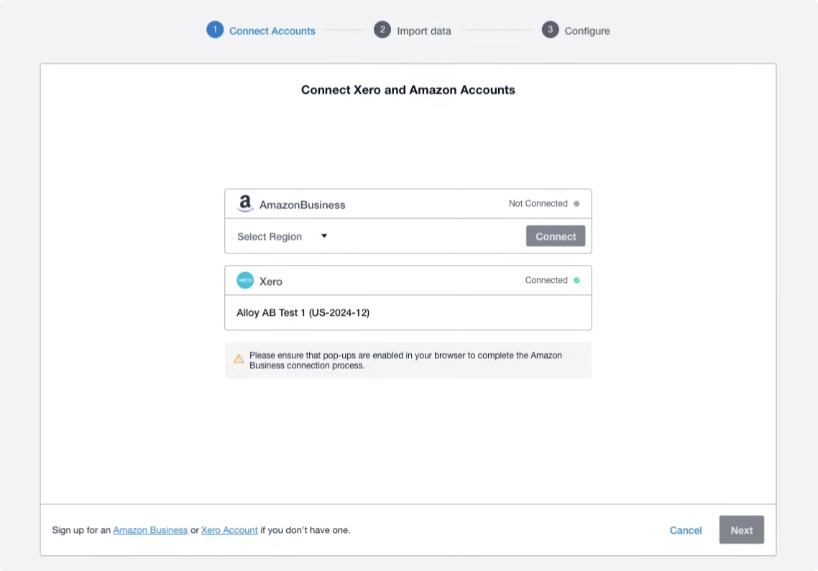Image resolution: width=818 pixels, height=571 pixels.
Task: Open the Select Region dropdown
Action: click(x=282, y=237)
